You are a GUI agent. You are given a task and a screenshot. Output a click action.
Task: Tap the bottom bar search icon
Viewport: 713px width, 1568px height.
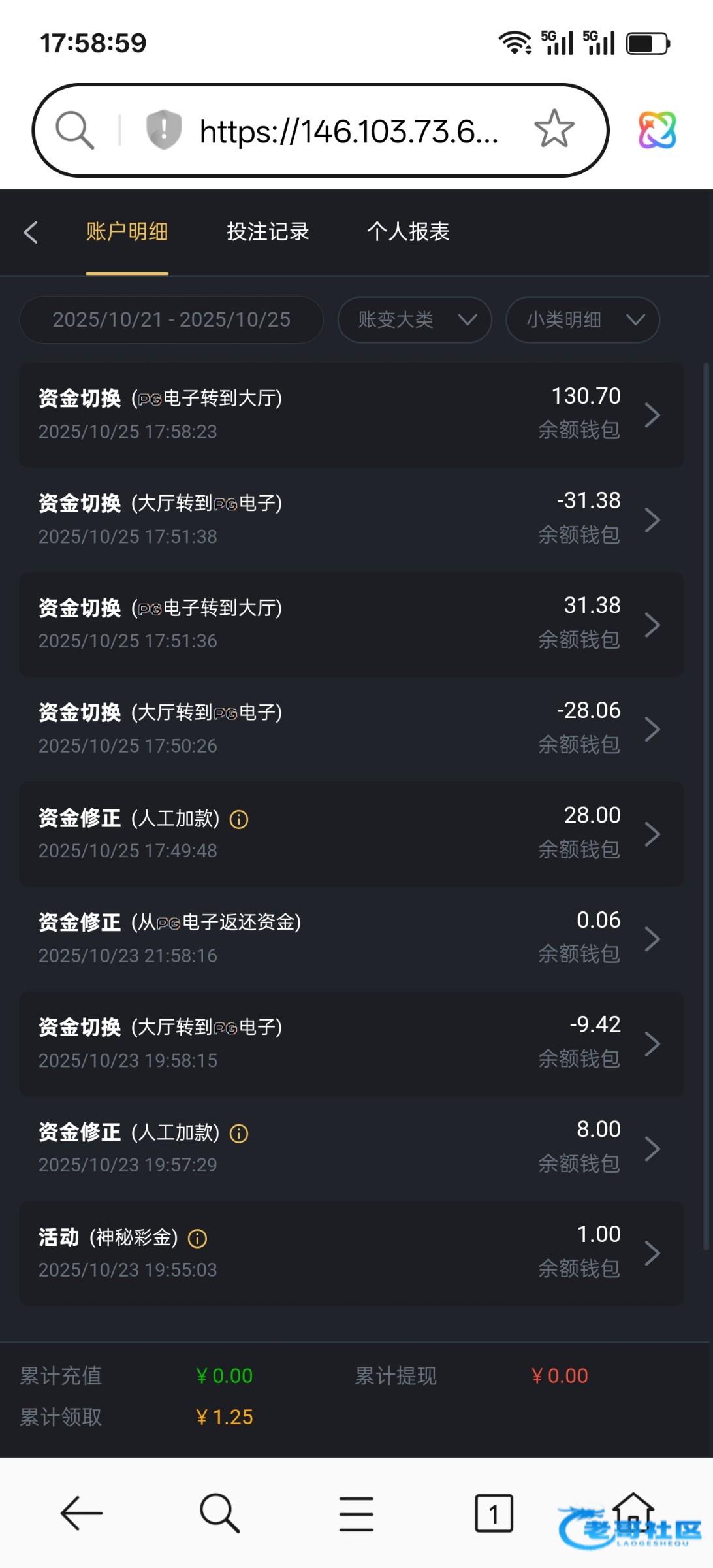[x=219, y=1513]
